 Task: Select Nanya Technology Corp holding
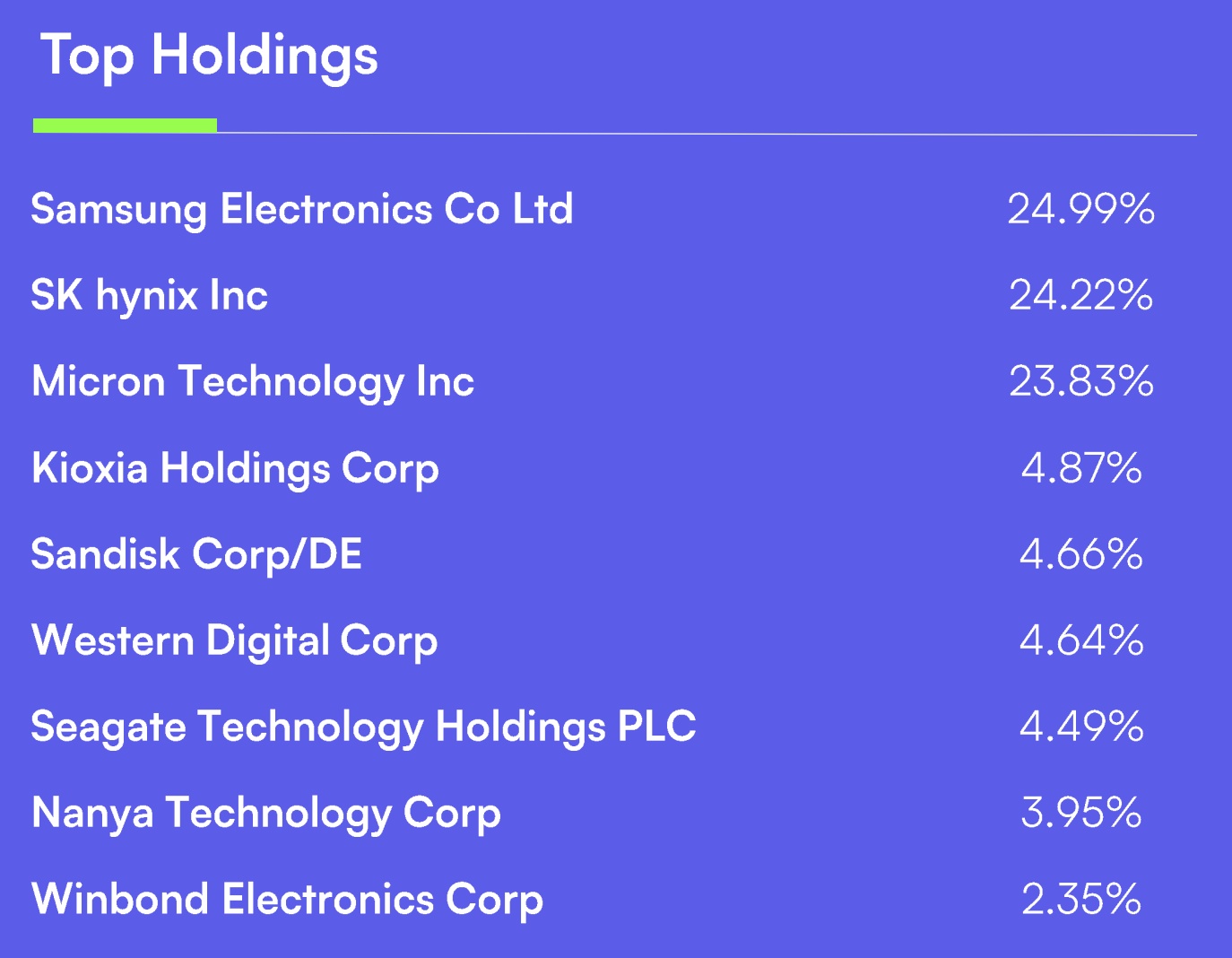(x=265, y=813)
